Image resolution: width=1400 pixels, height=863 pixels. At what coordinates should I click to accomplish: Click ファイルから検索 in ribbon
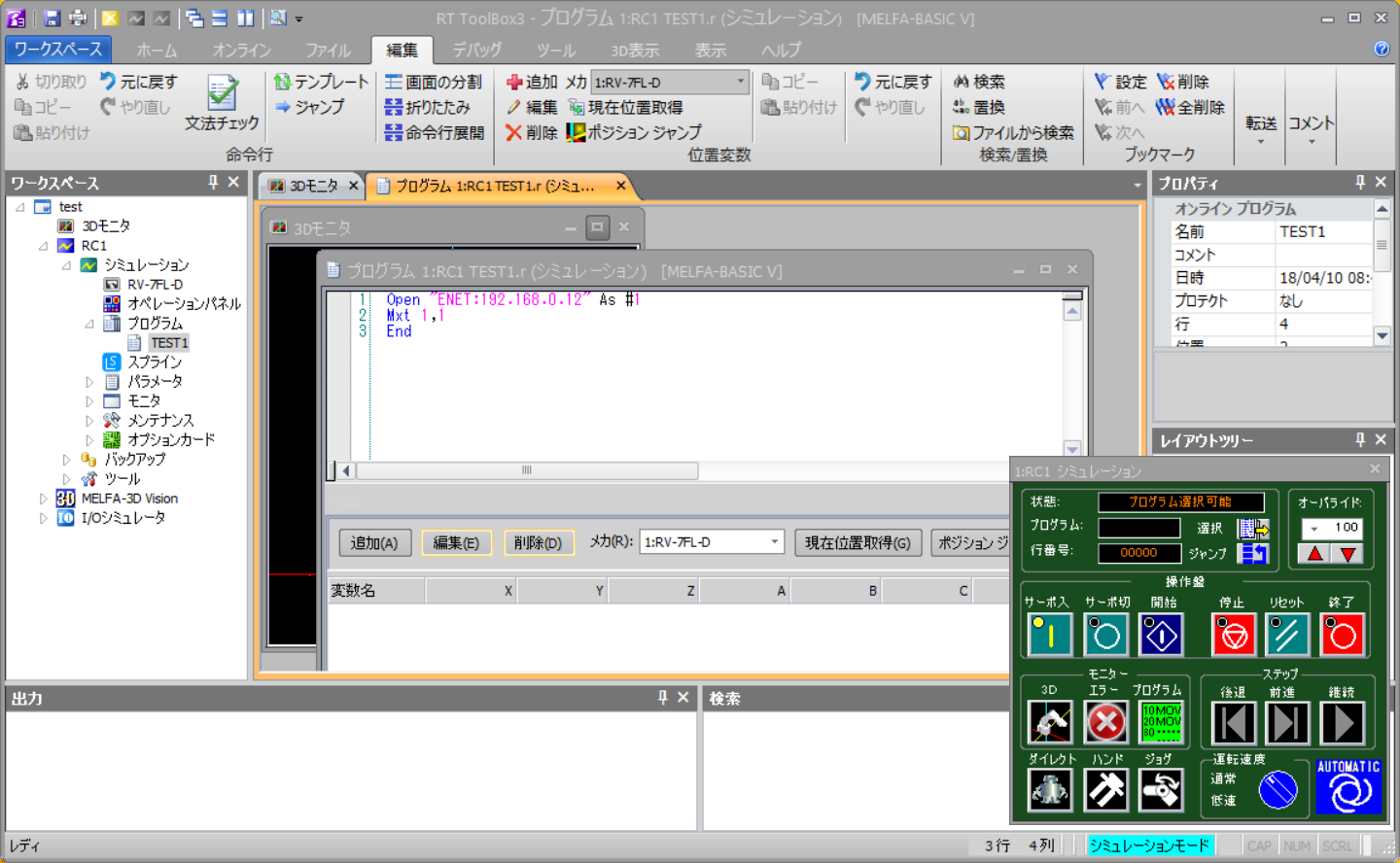1013,132
